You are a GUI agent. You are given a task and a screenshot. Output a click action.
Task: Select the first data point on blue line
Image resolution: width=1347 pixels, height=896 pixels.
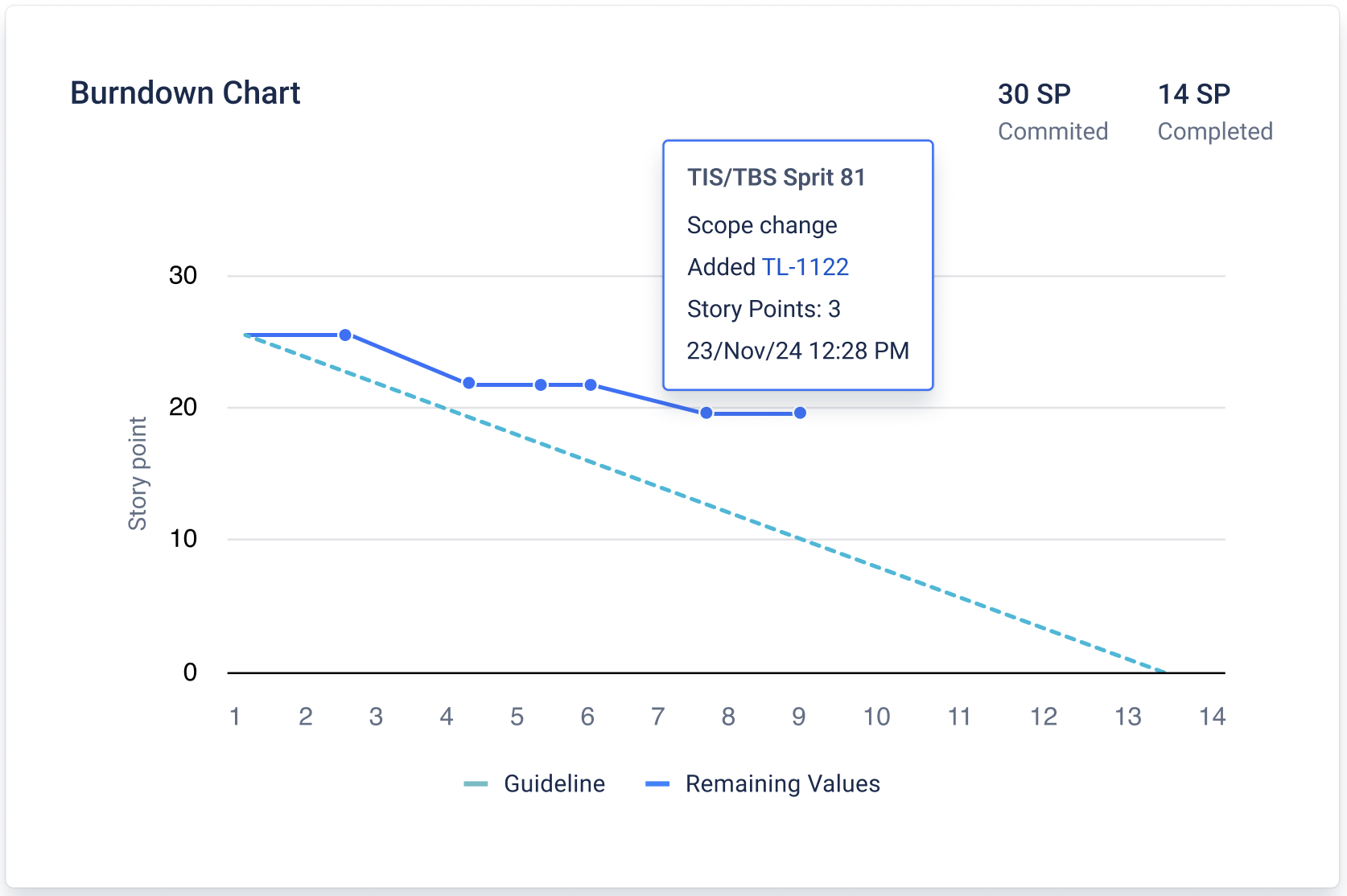tap(345, 335)
